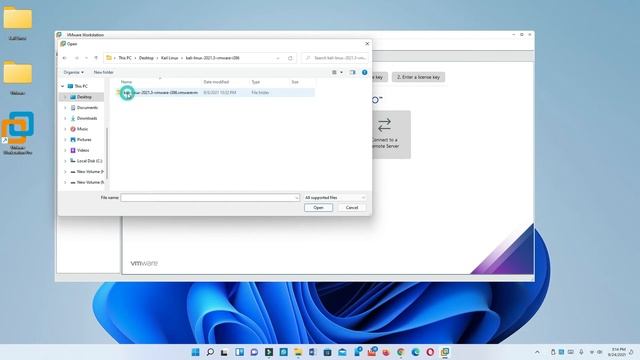
Task: Open the VMware Workstation Pro desktop shortcut
Action: point(18,133)
